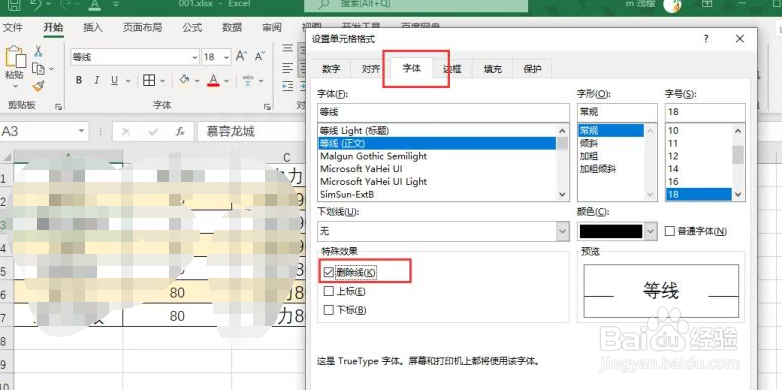782x390 pixels.
Task: Switch to the 对齐 tab
Action: (371, 69)
